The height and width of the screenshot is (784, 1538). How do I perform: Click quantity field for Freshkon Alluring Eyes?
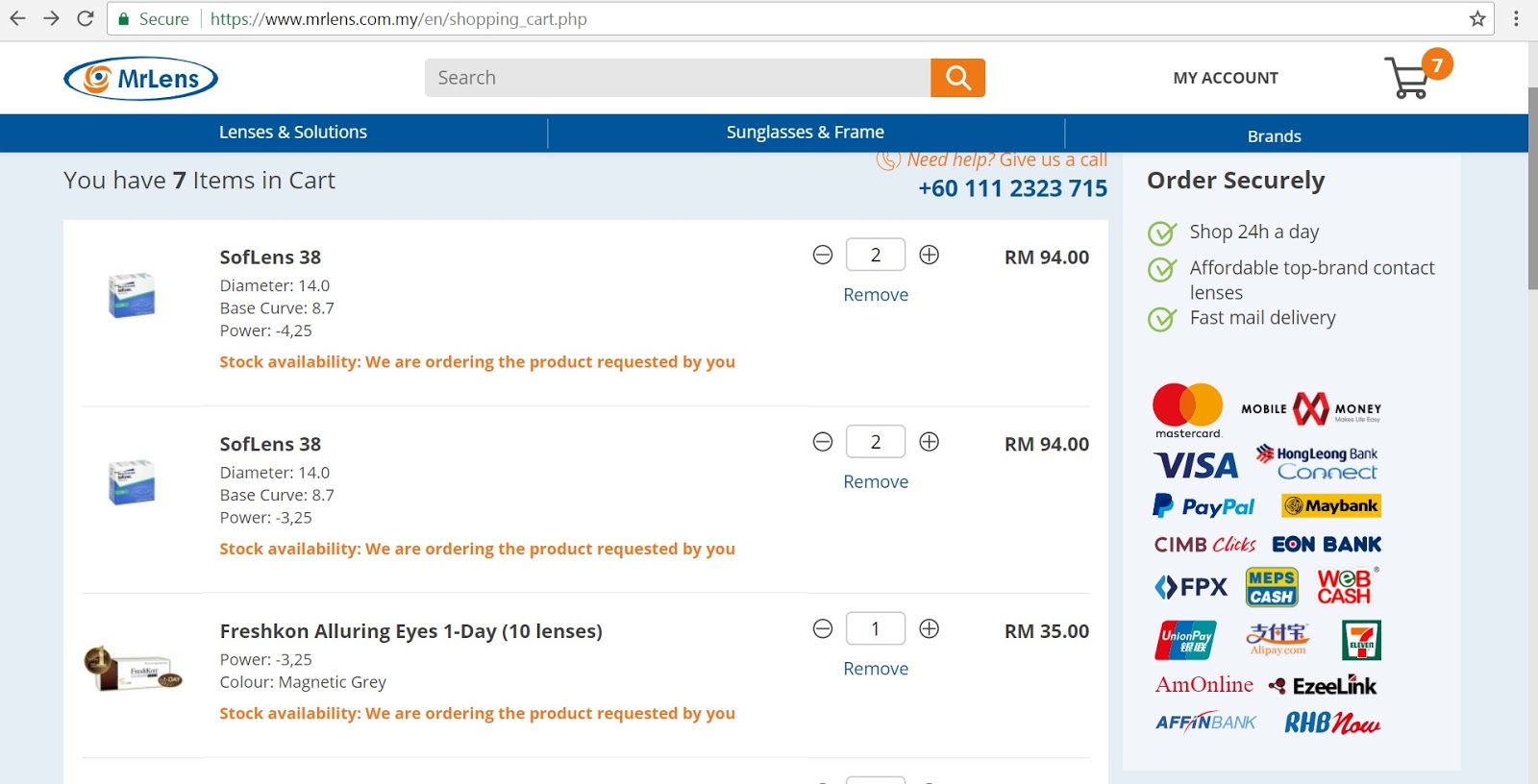876,628
